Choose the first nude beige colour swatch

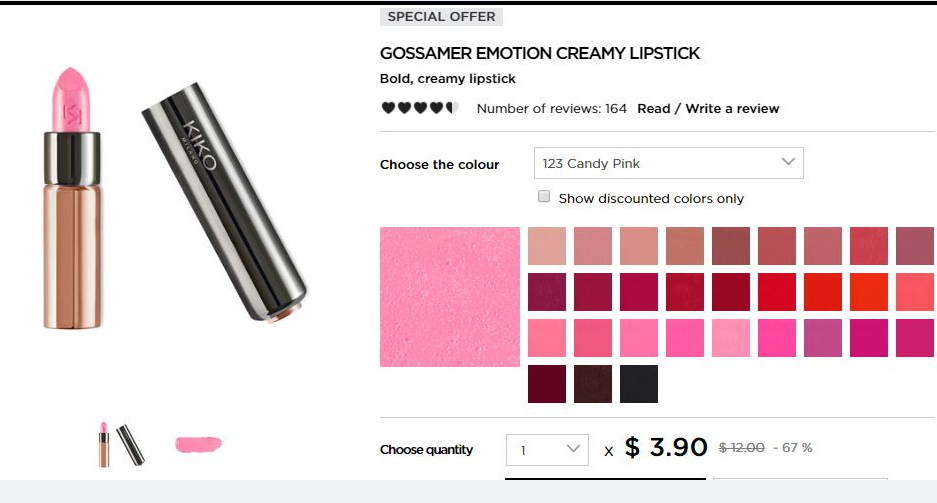pos(547,246)
